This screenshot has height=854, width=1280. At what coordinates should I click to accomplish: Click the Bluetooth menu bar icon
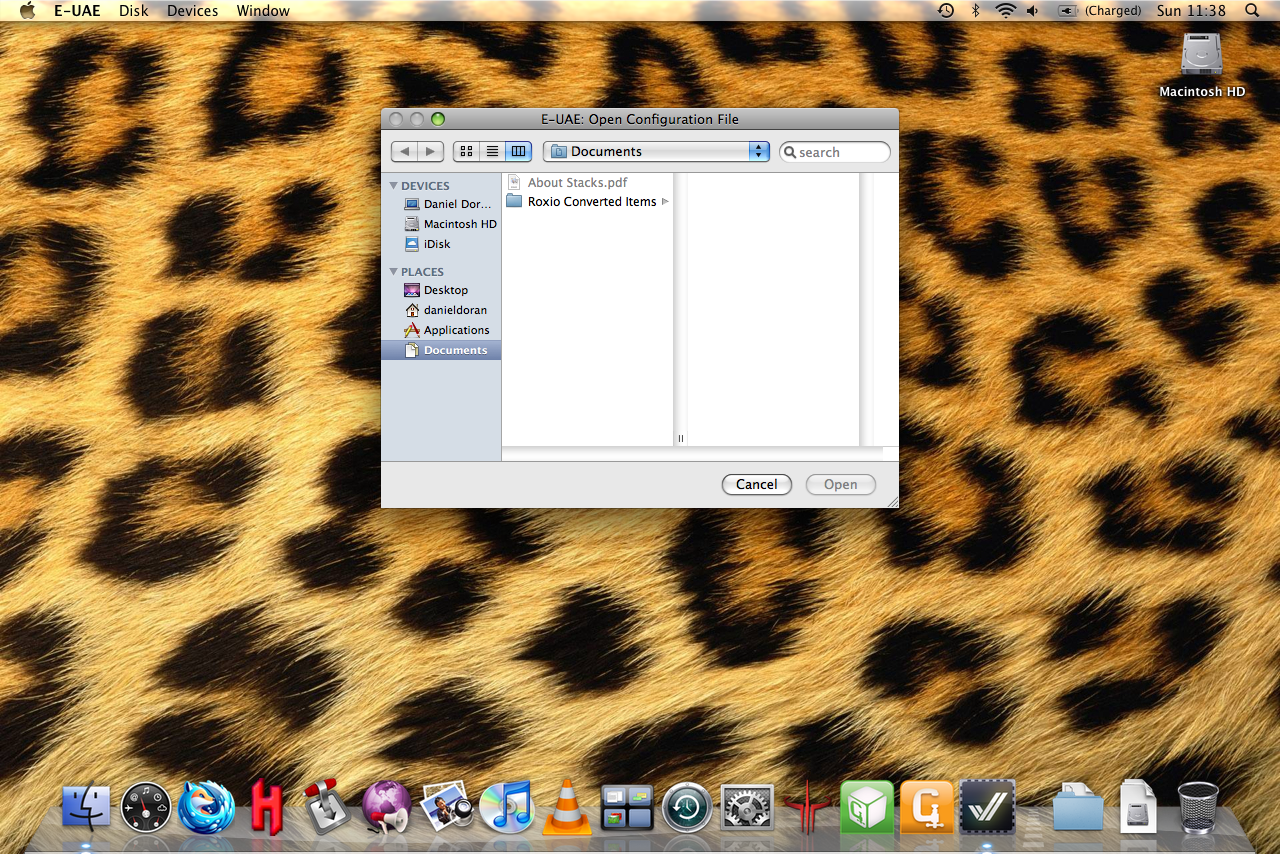coord(976,11)
